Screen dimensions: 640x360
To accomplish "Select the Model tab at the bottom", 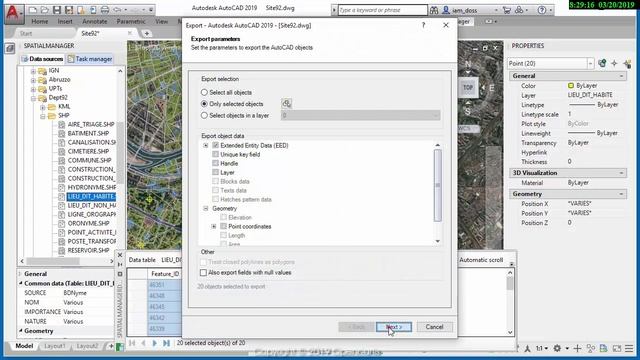I will pyautogui.click(x=24, y=346).
